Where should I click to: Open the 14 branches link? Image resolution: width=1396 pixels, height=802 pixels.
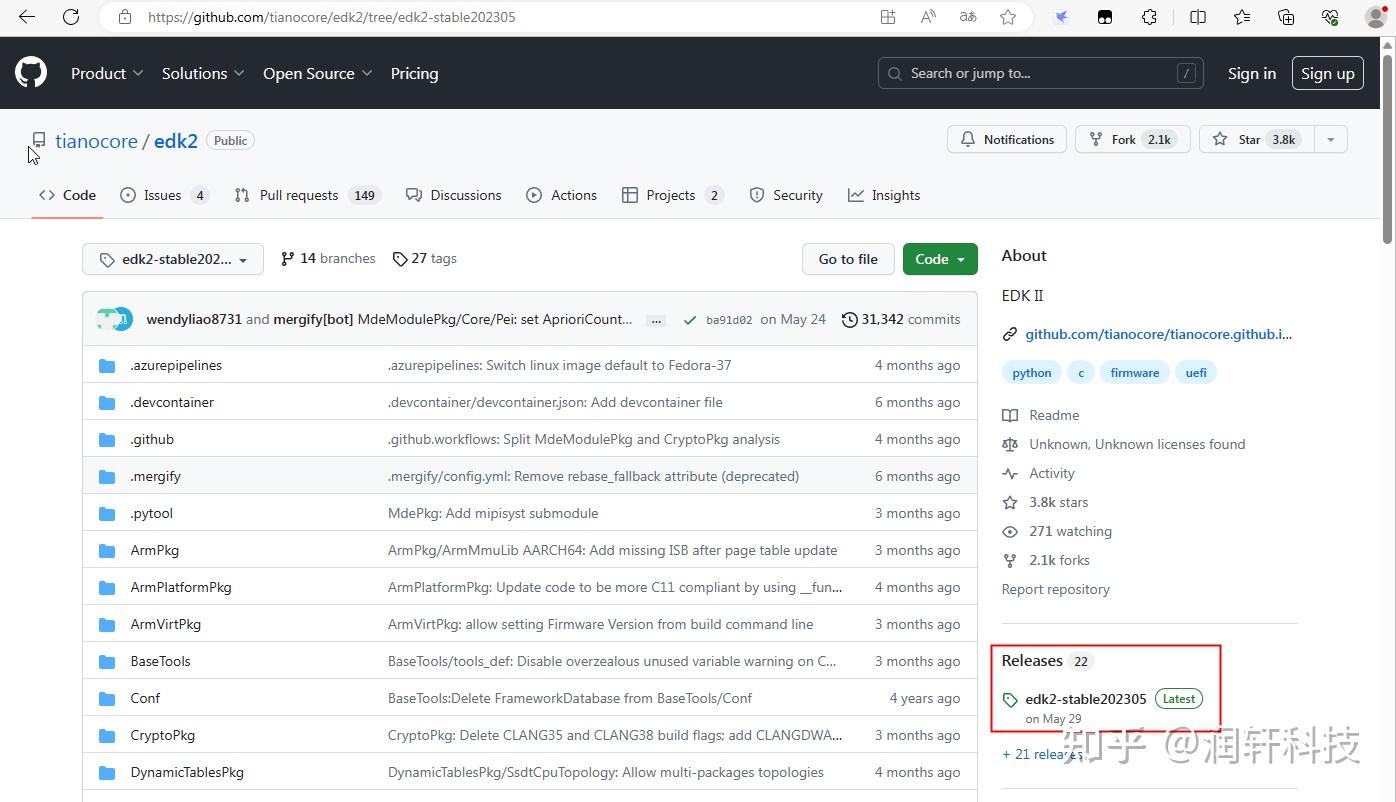tap(328, 258)
